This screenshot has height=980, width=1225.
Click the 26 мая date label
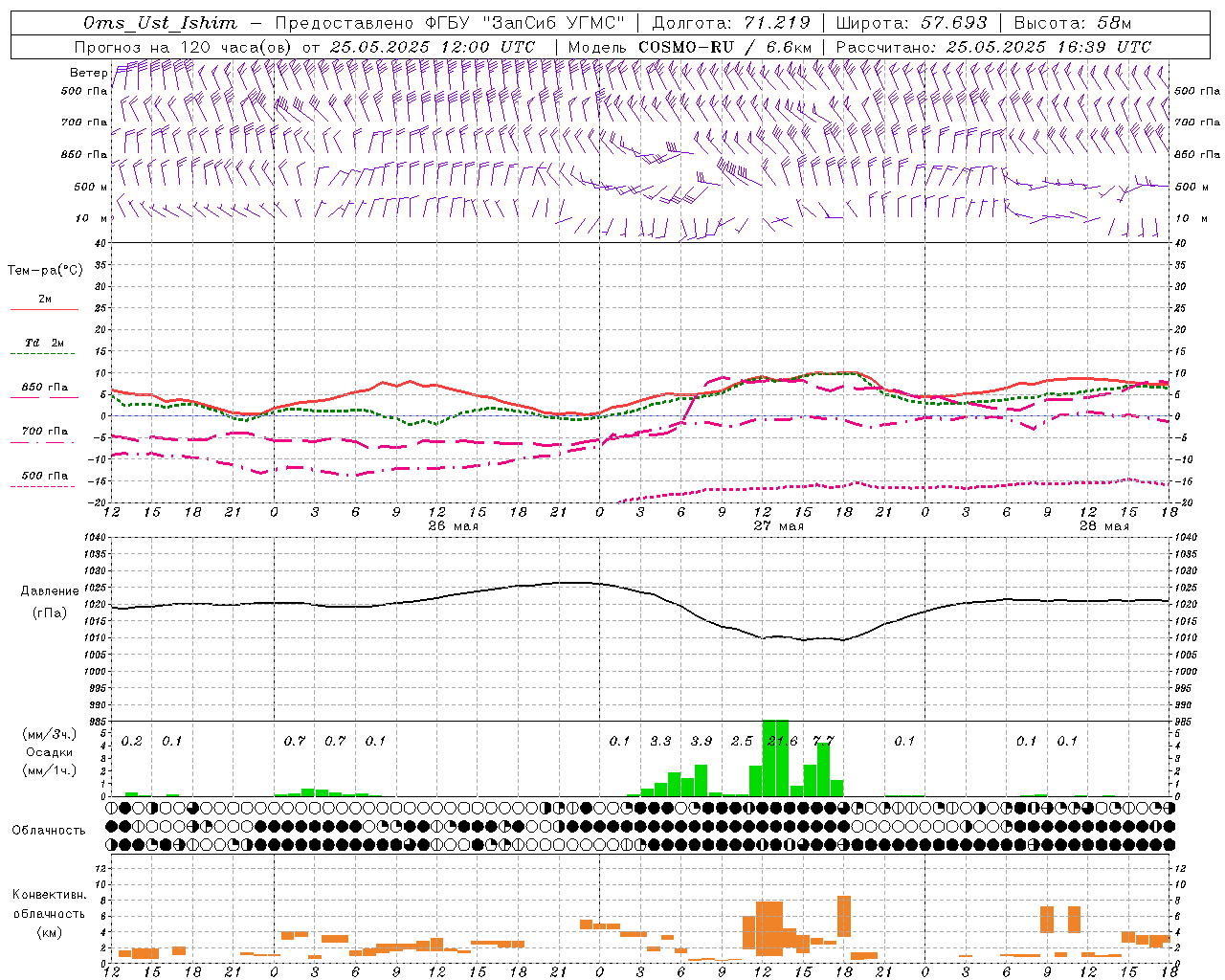point(454,525)
